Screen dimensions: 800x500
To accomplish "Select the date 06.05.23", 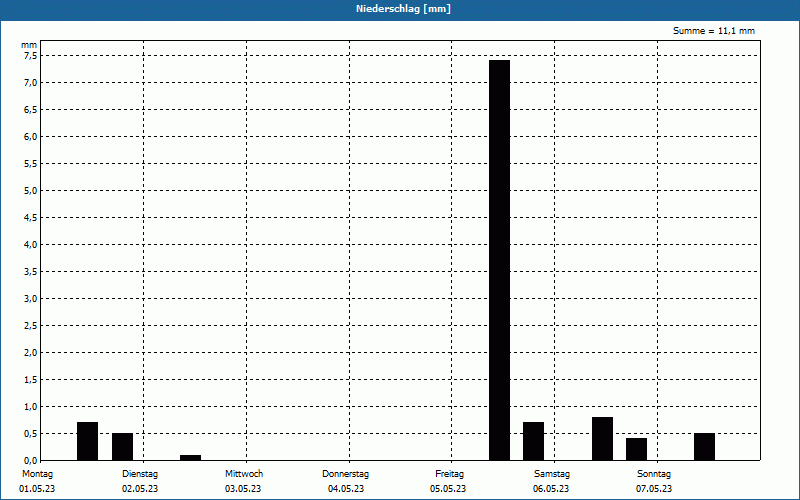I will click(551, 489).
